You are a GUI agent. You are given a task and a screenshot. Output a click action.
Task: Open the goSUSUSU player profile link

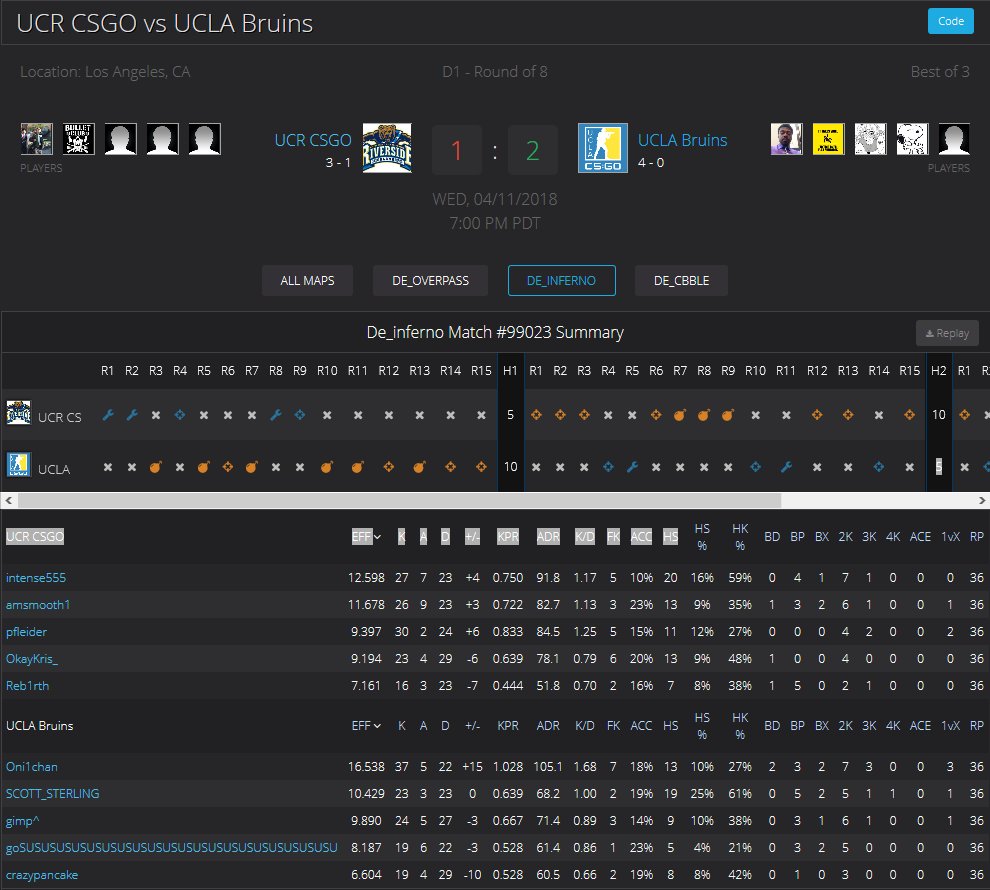tap(172, 848)
